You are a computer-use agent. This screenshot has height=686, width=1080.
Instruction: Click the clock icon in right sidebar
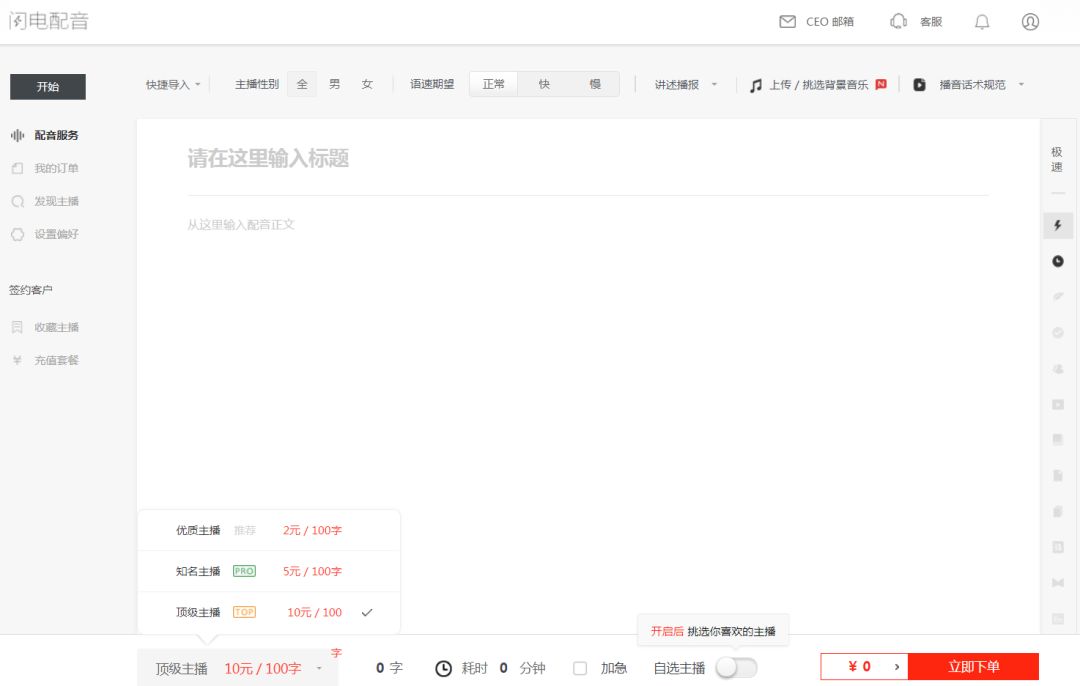1058,261
